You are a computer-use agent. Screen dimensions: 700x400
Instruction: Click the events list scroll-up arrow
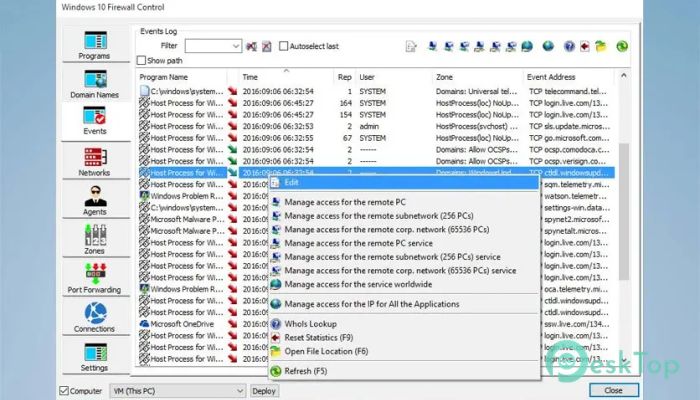(623, 76)
